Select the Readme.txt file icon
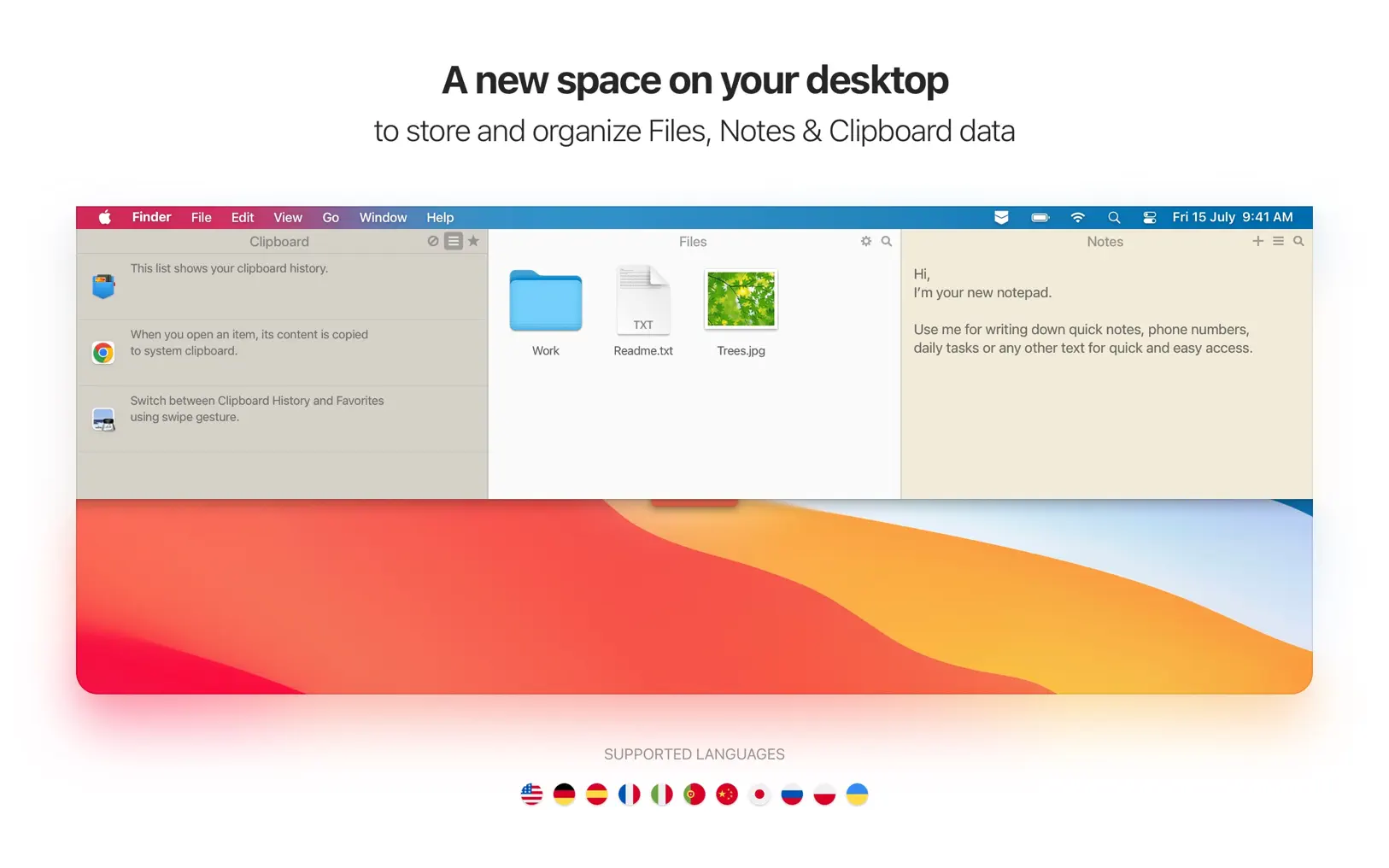 (643, 299)
